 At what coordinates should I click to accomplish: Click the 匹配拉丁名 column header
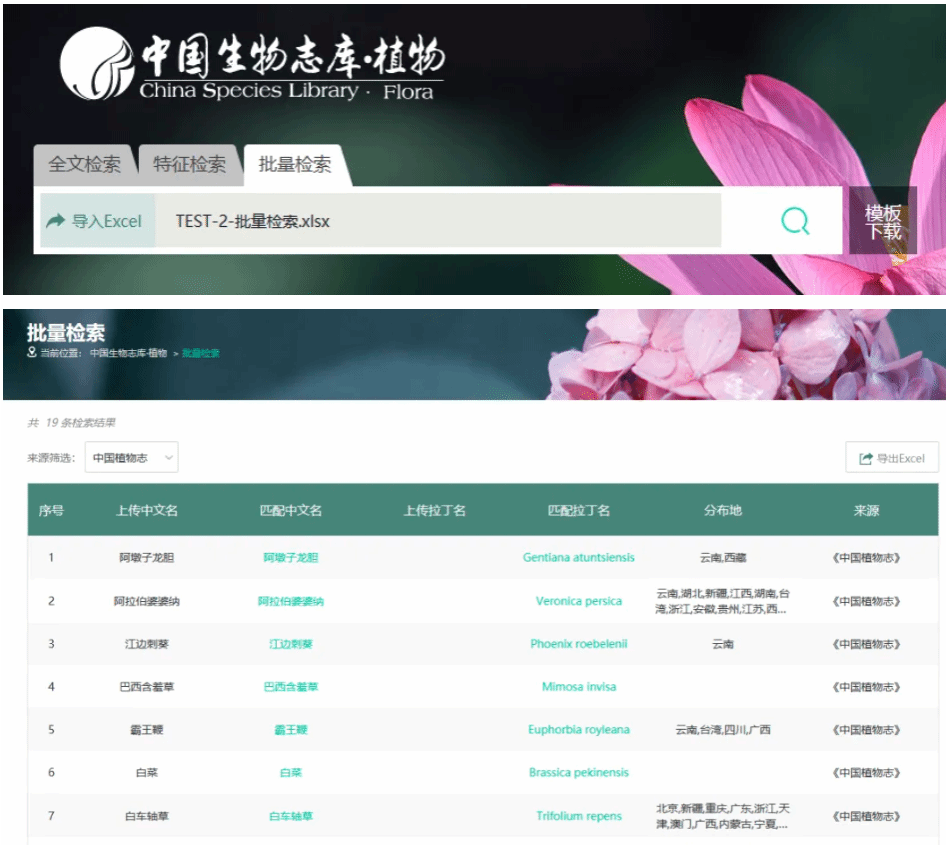(578, 510)
